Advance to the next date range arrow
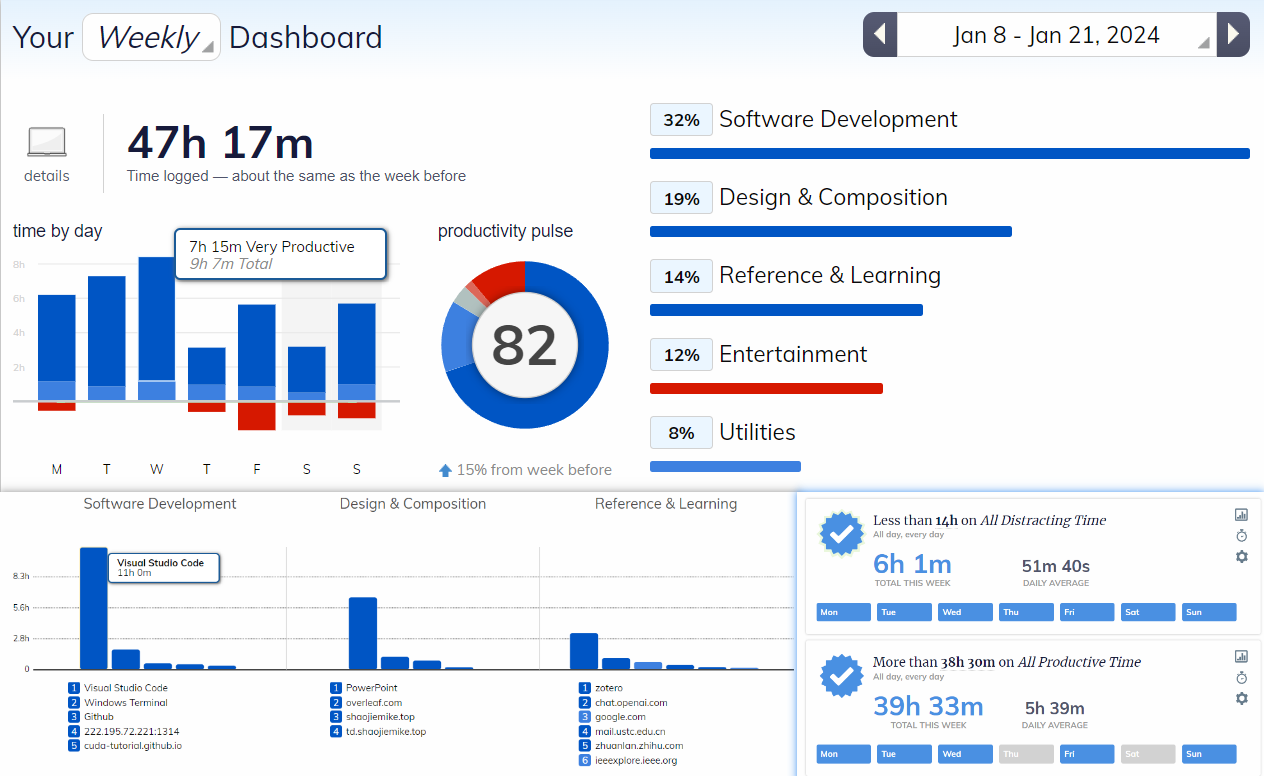Image resolution: width=1264 pixels, height=776 pixels. (x=1233, y=35)
